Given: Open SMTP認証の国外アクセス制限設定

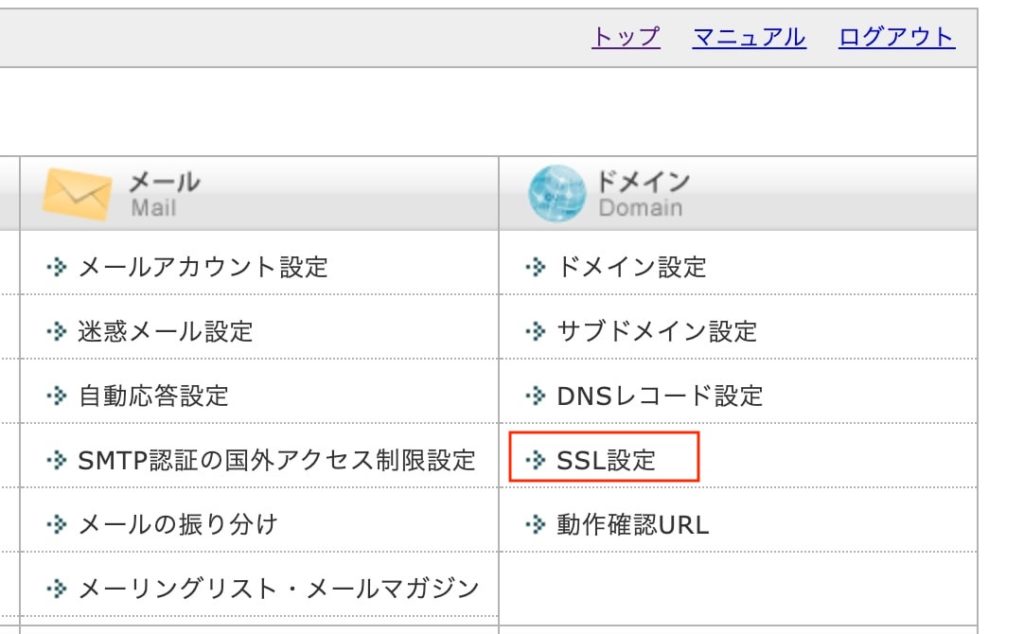Looking at the screenshot, I should 276,460.
